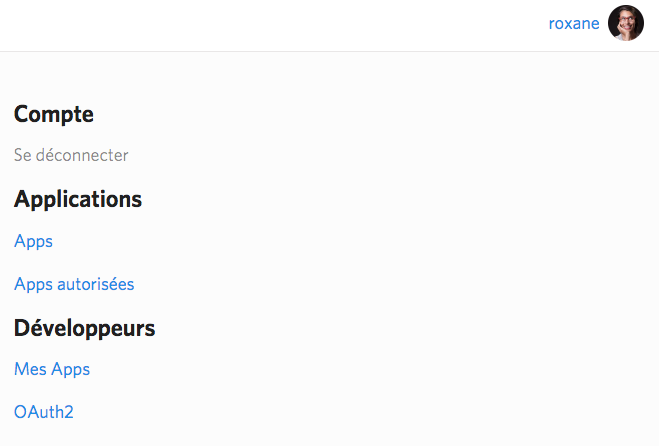Open the roxane username link

(x=574, y=23)
